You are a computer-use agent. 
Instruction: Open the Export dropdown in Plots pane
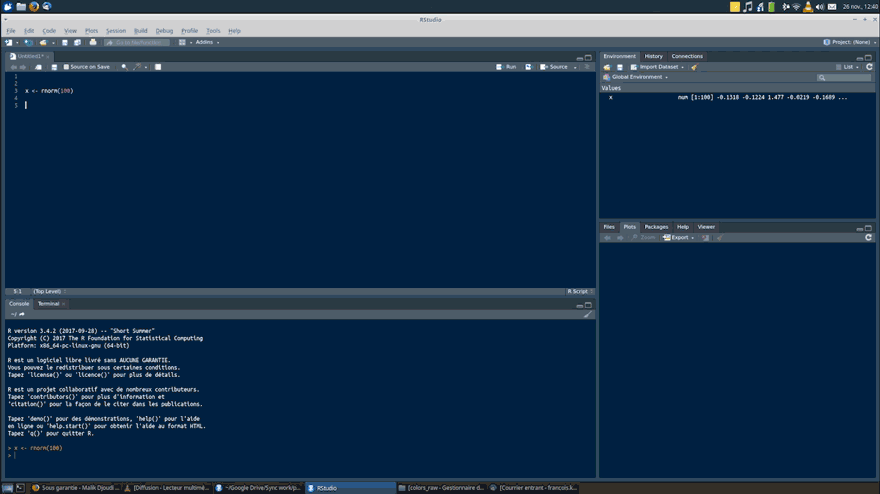[679, 237]
